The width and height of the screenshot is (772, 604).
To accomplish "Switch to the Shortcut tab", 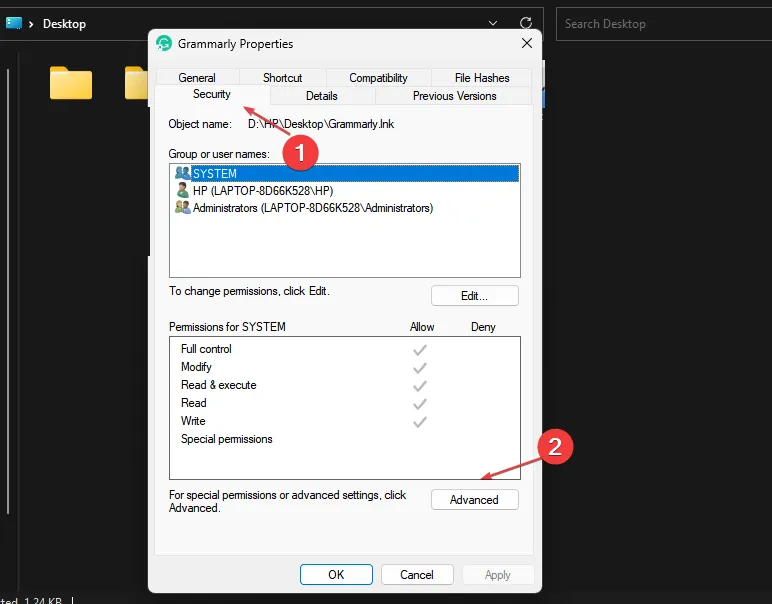I will coord(282,78).
